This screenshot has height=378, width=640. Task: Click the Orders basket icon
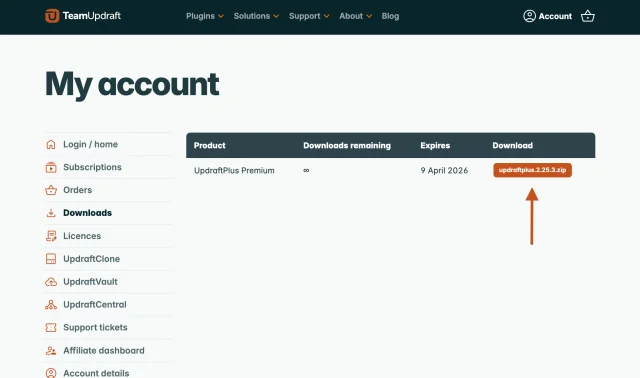coord(51,190)
